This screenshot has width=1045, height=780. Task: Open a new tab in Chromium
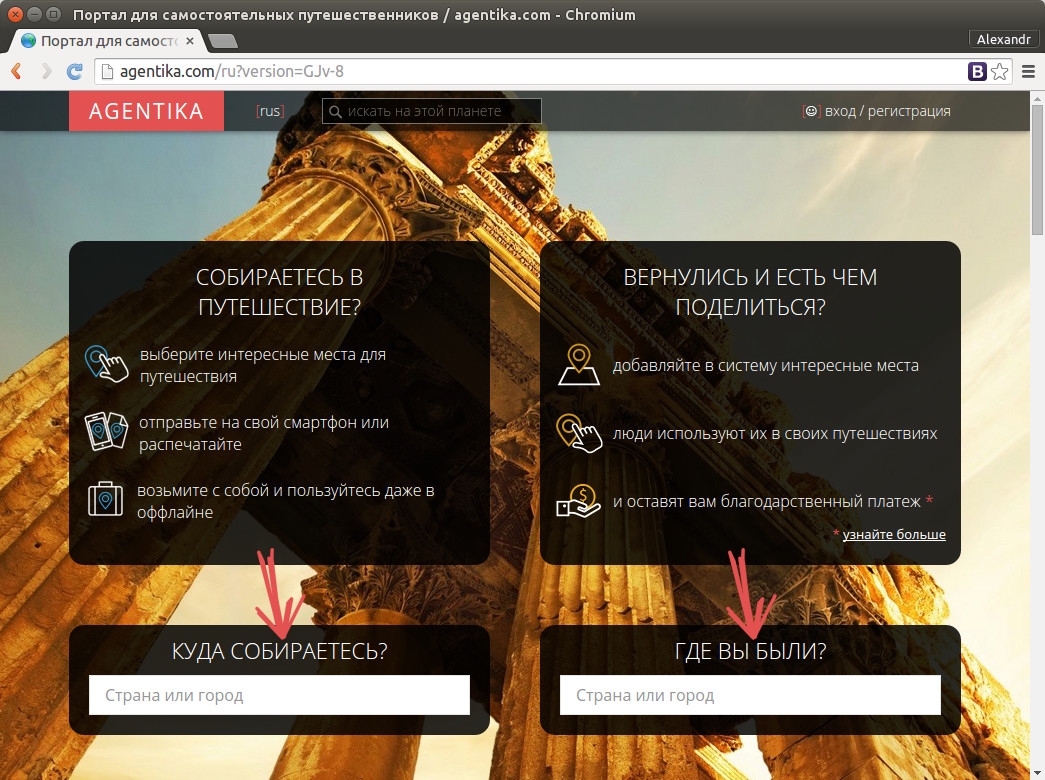click(222, 41)
